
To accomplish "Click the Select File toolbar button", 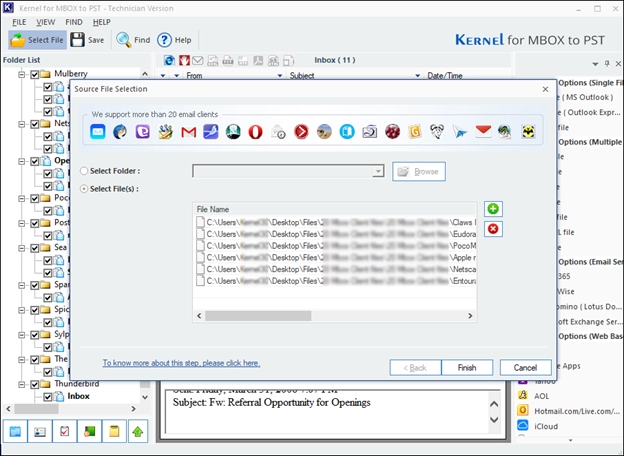I will point(37,40).
